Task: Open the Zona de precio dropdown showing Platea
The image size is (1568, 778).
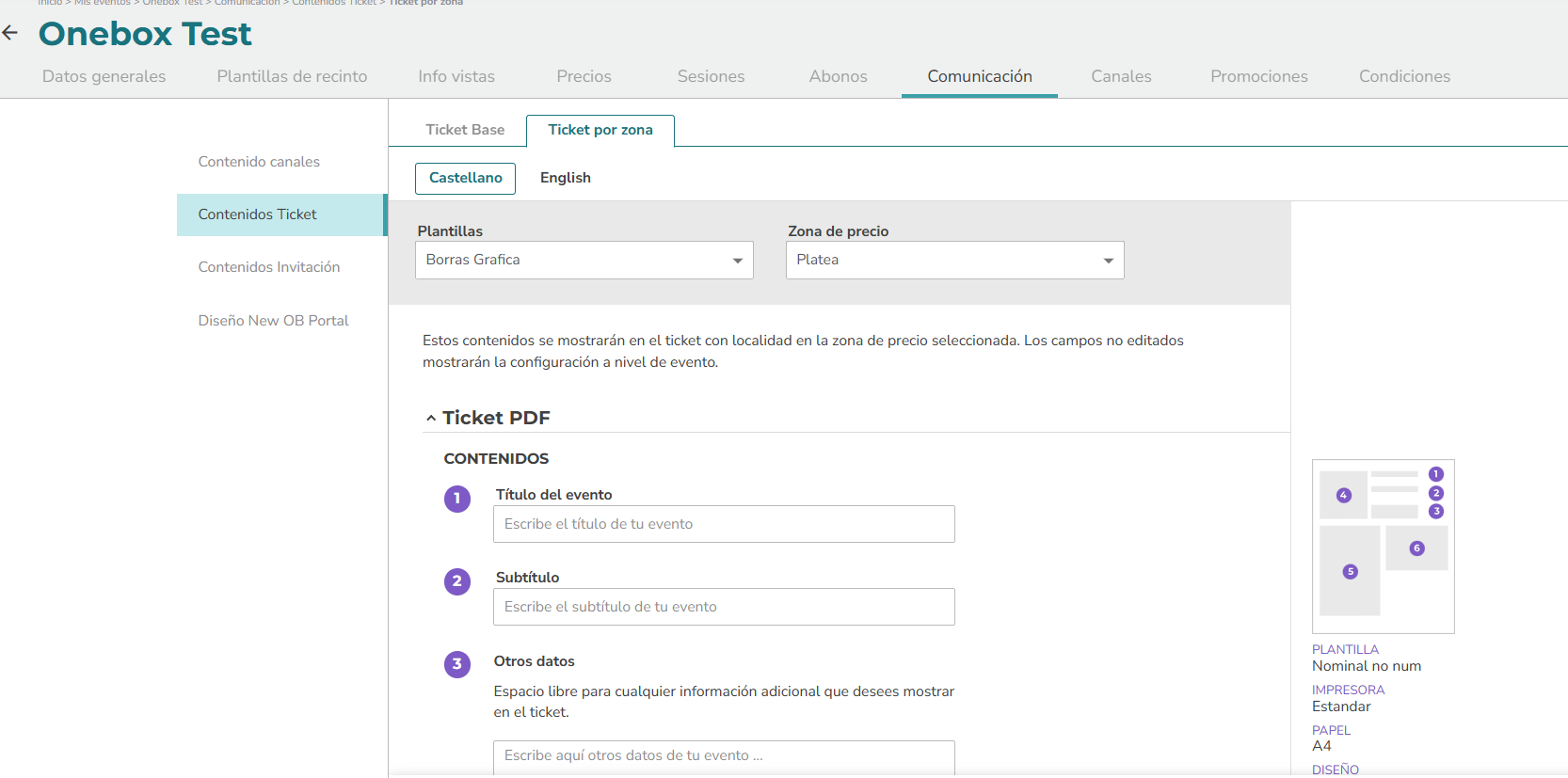Action: pos(955,260)
